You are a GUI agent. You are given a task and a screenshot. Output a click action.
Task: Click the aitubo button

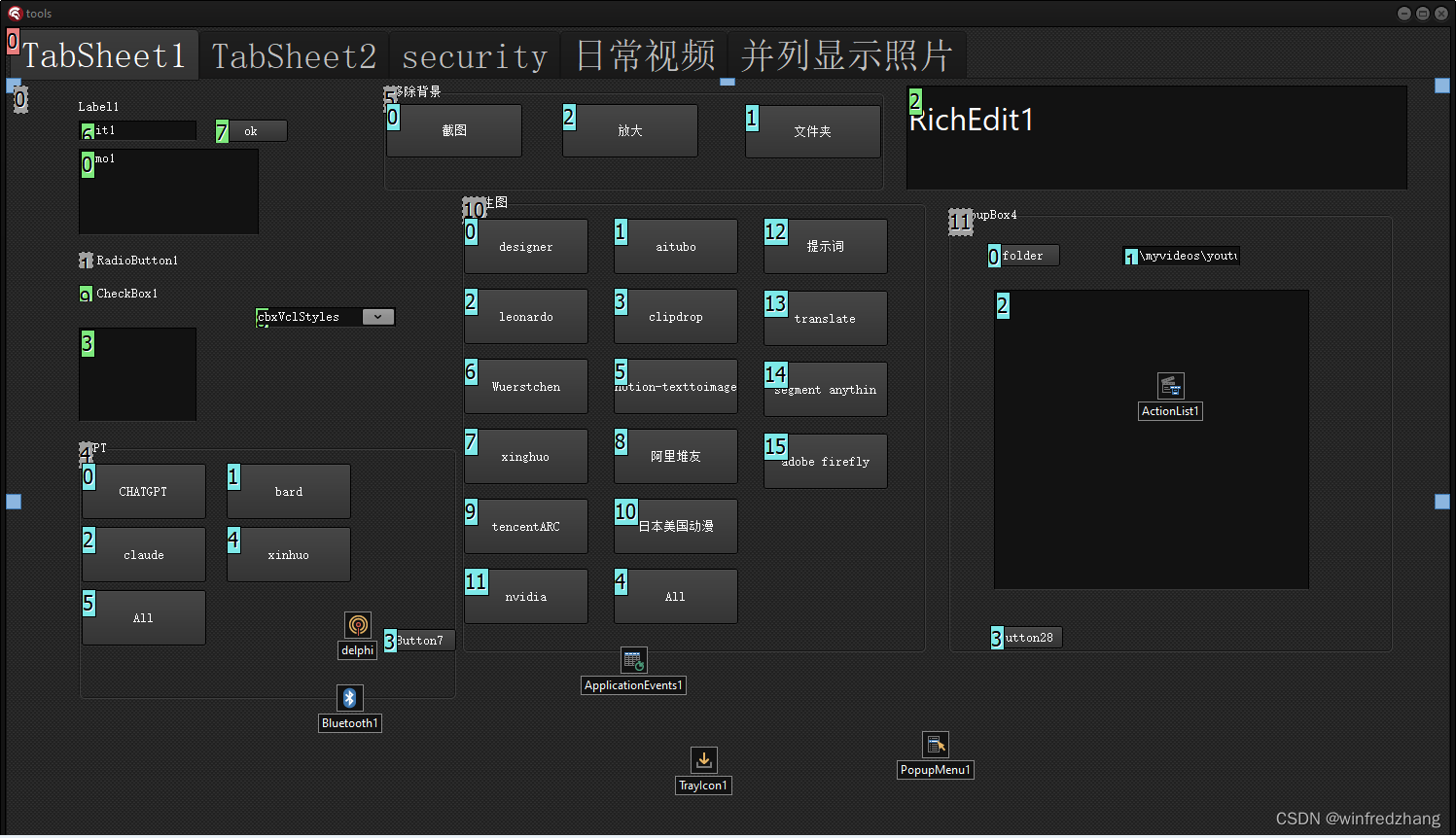tap(676, 247)
